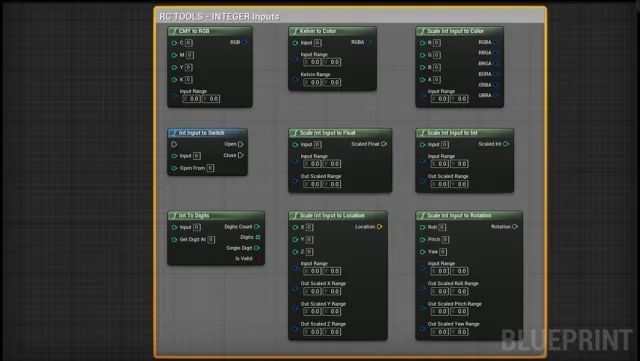Click the Digits Count output pin

(257, 227)
